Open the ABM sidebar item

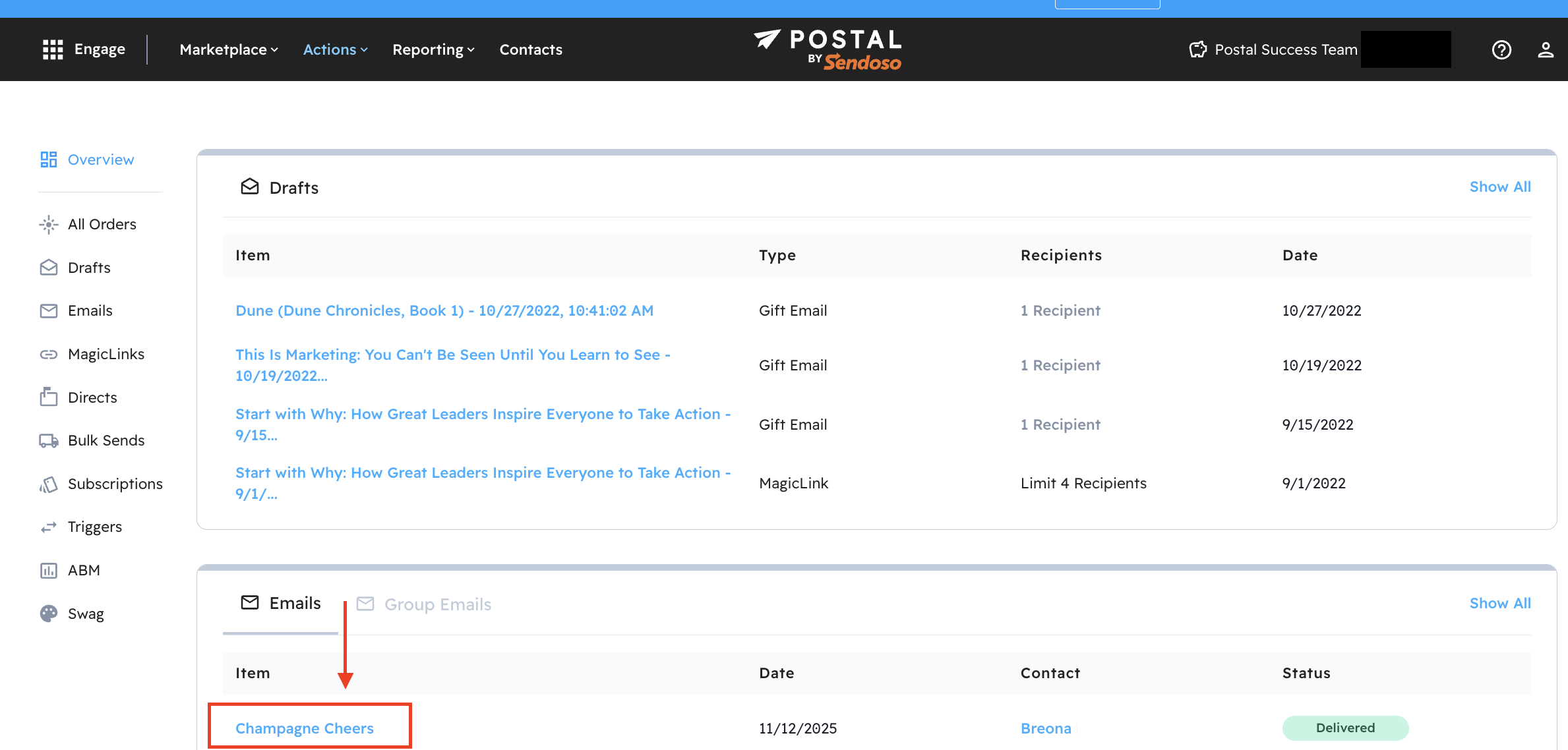click(84, 570)
